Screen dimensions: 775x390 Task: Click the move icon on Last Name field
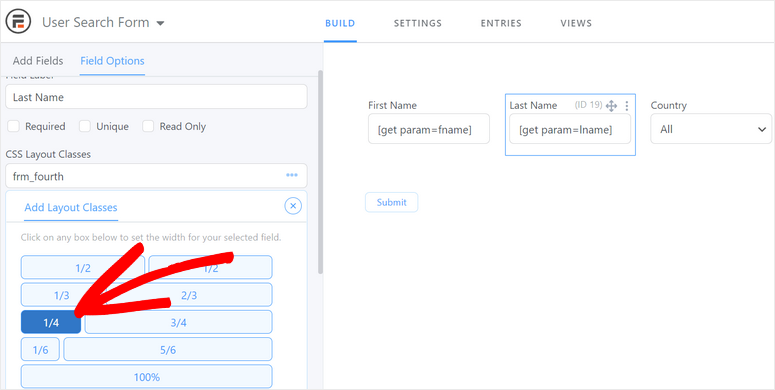[611, 106]
